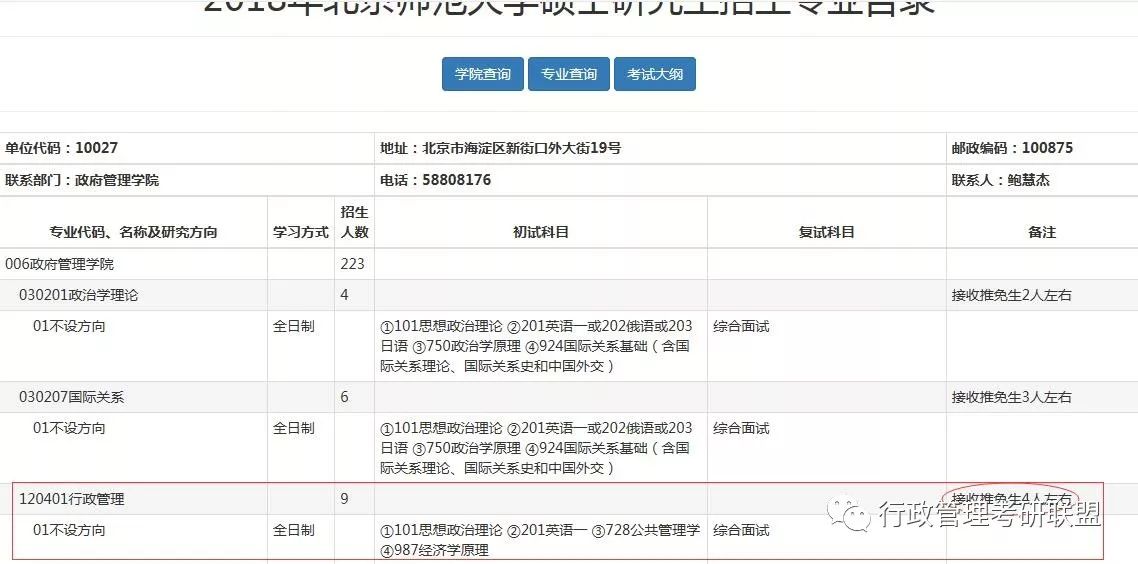Click the 接收推免生2人左右 remark cell
This screenshot has width=1138, height=564.
(x=1011, y=296)
